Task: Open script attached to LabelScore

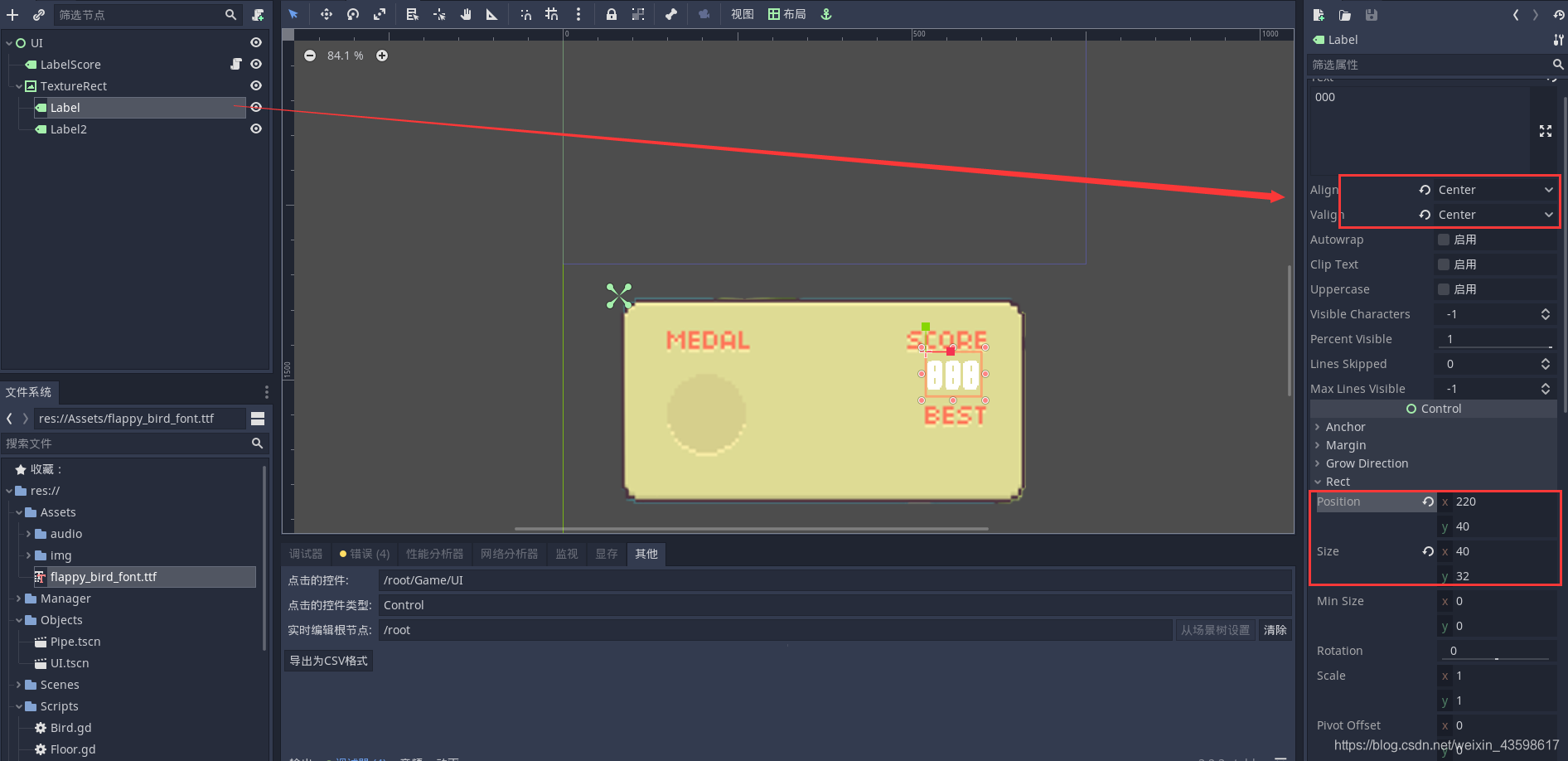Action: (x=236, y=64)
